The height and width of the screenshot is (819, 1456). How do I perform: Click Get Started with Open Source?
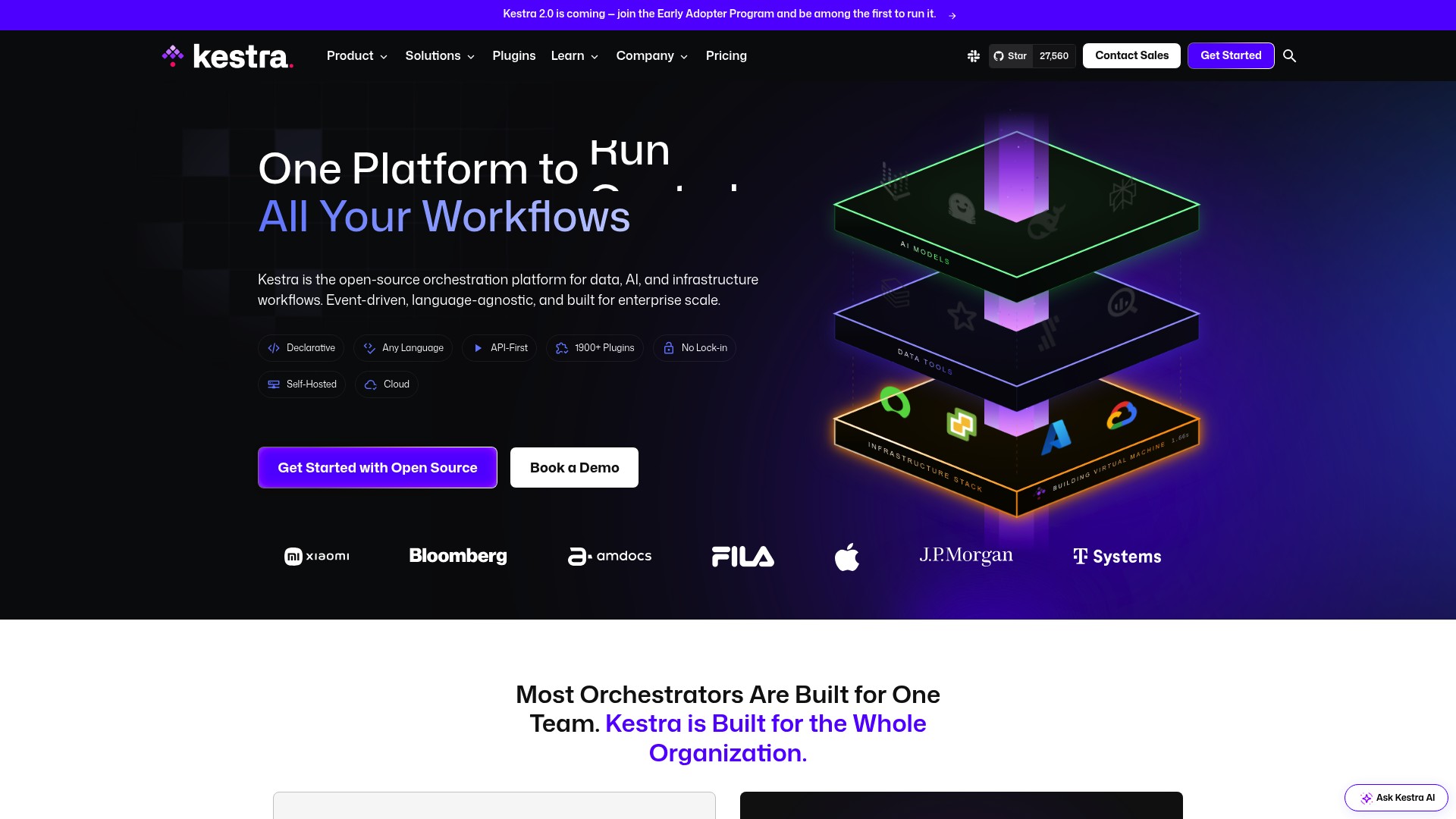coord(378,468)
